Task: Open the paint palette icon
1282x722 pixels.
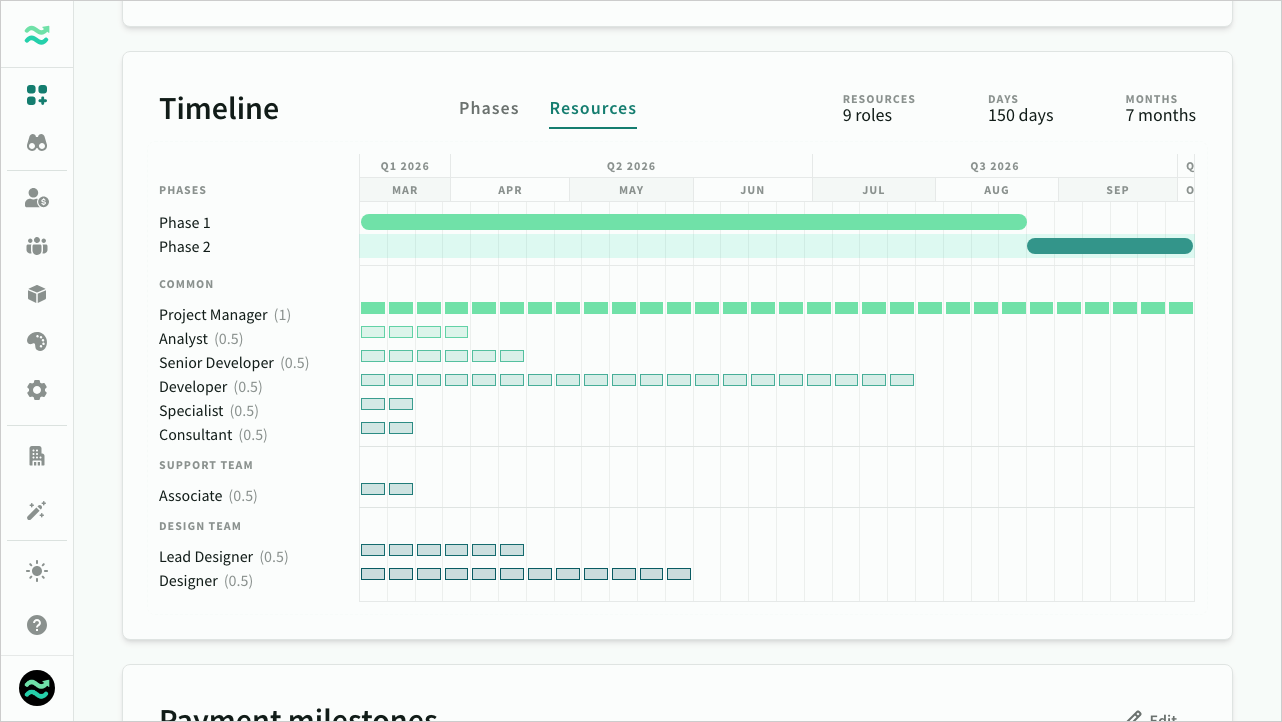Action: 37,342
